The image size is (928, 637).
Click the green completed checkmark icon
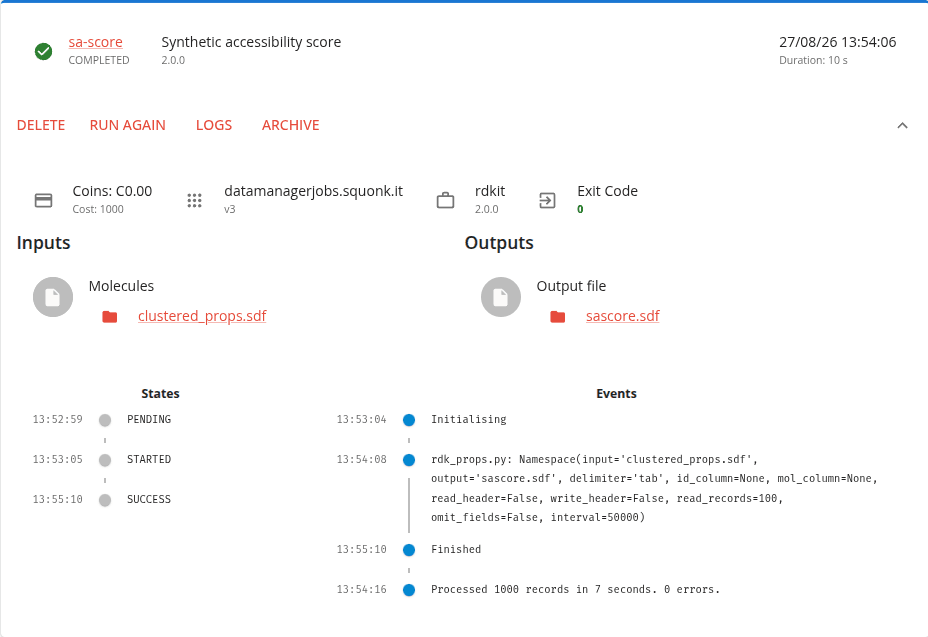tap(43, 52)
